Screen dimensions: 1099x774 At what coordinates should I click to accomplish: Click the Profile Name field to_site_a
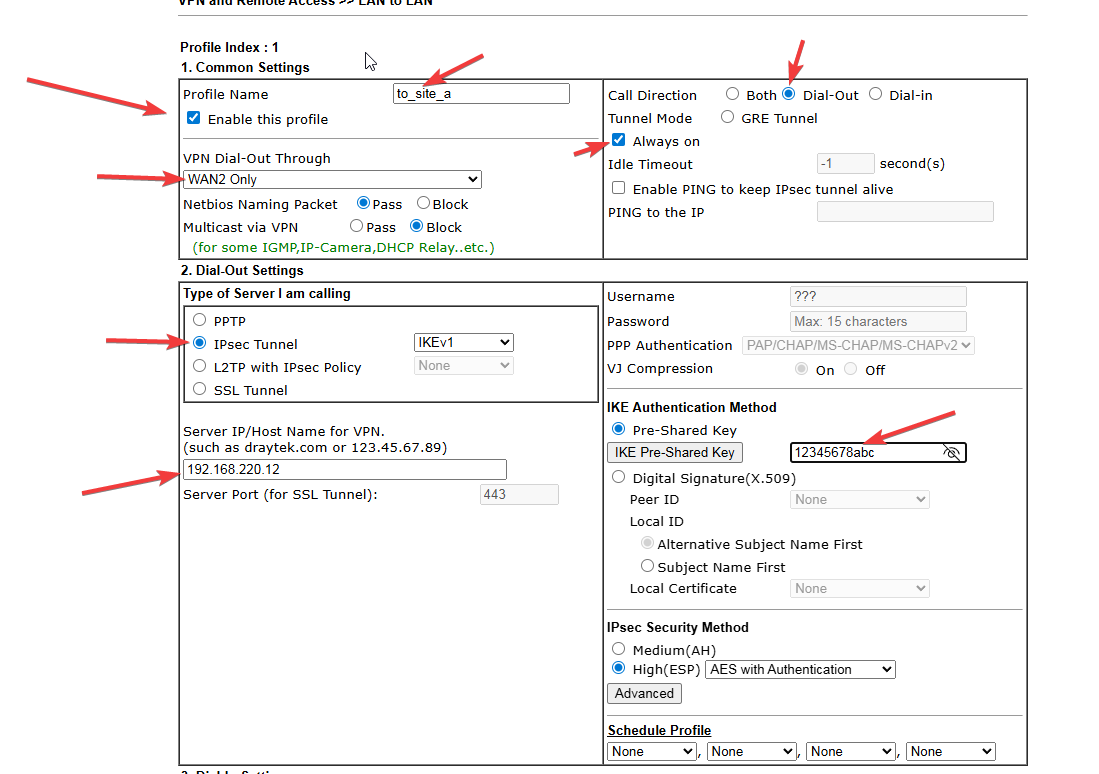[481, 93]
